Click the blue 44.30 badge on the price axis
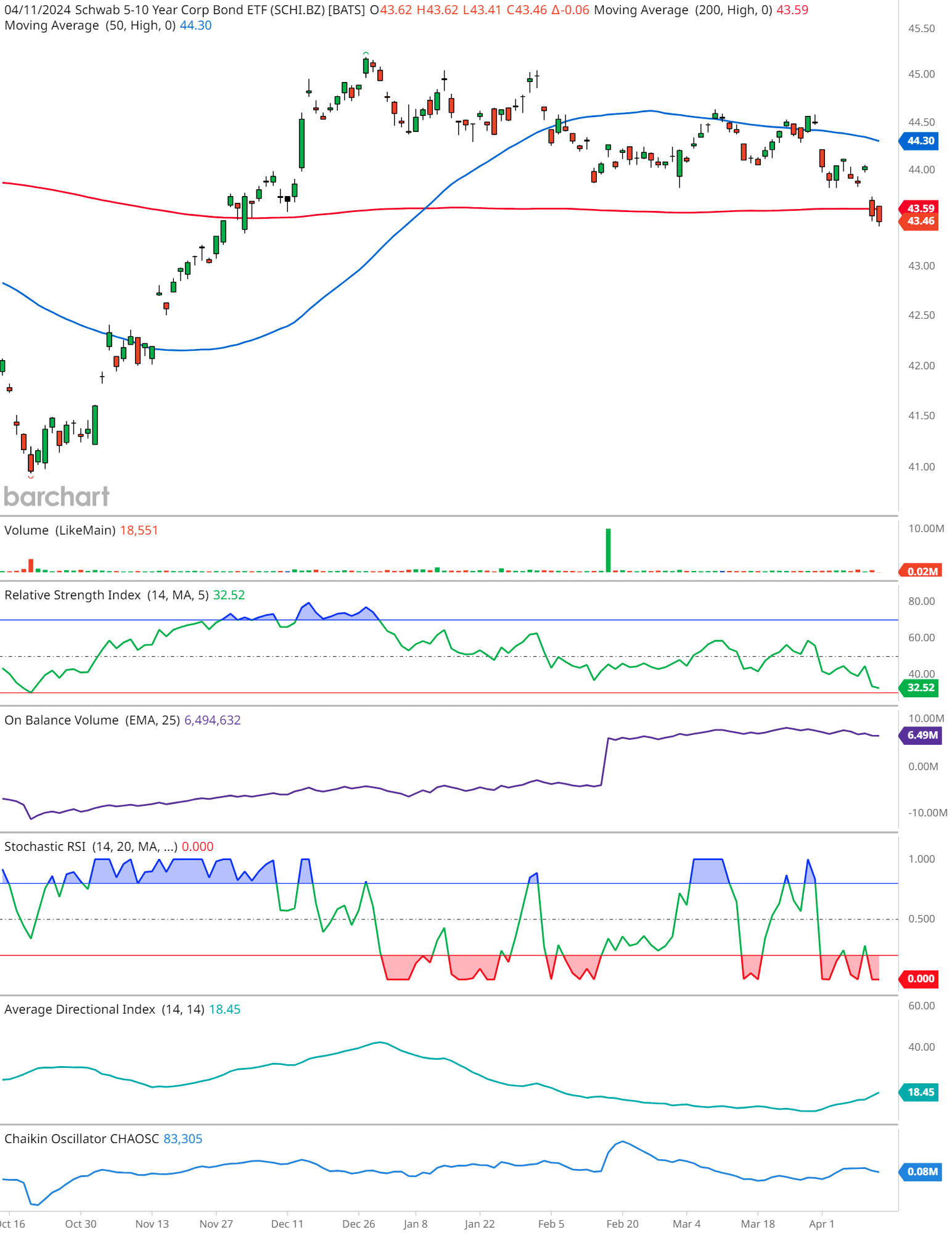 [x=919, y=141]
